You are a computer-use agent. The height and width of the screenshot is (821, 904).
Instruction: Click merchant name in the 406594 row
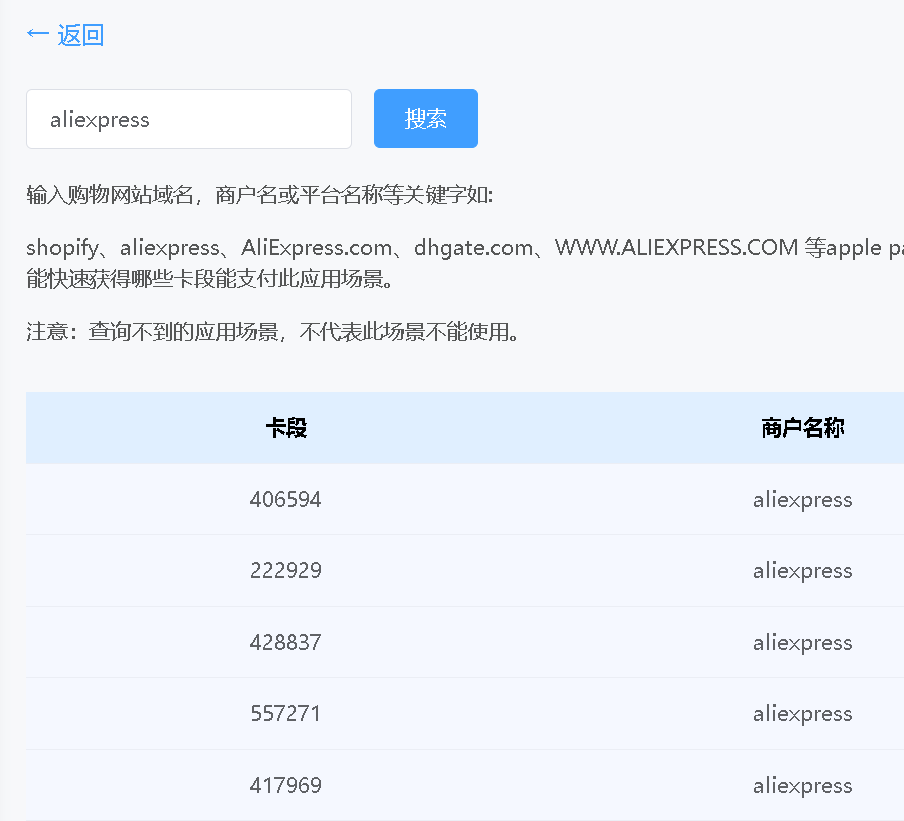point(802,499)
